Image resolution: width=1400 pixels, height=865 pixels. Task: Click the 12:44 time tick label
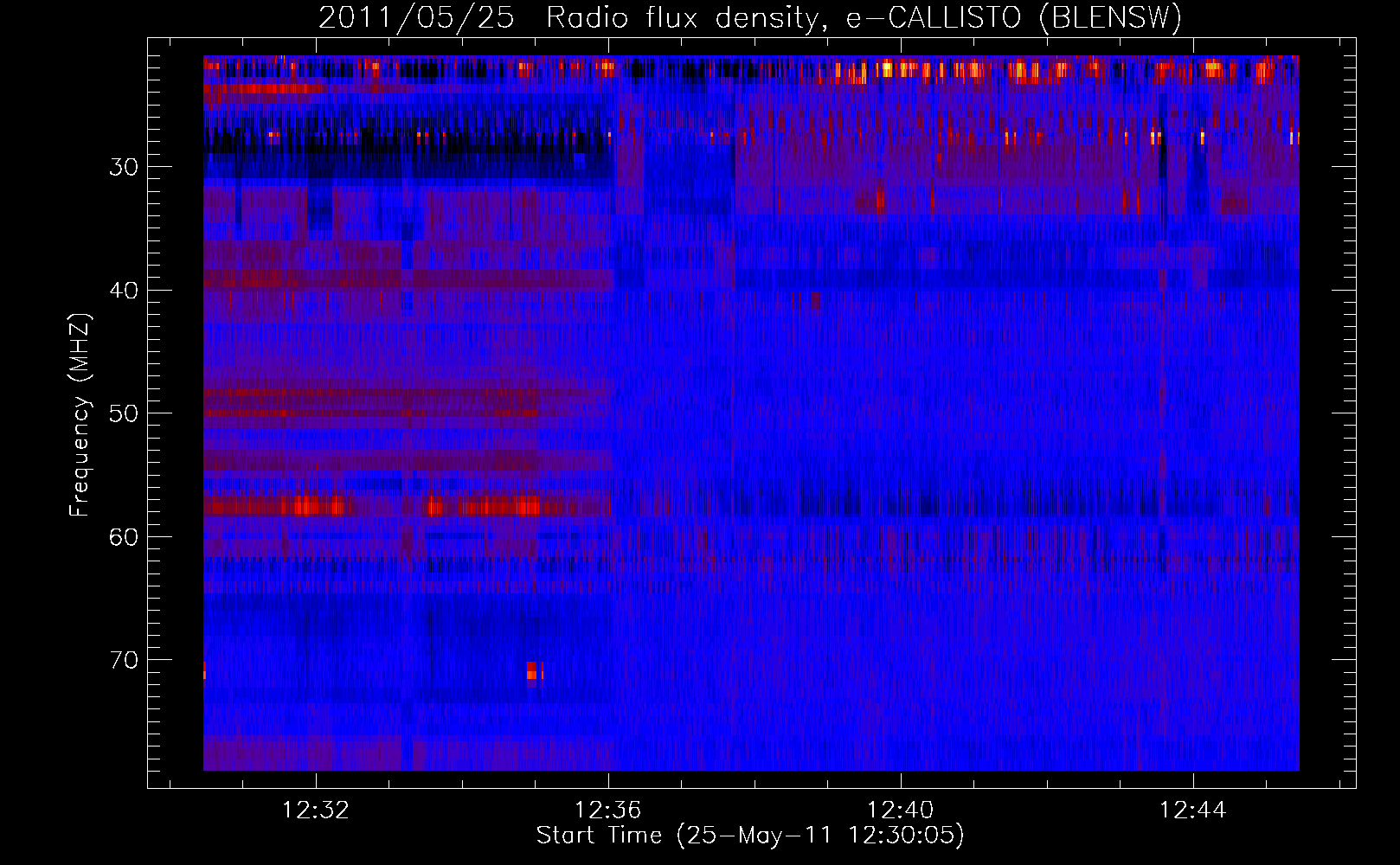point(1193,811)
